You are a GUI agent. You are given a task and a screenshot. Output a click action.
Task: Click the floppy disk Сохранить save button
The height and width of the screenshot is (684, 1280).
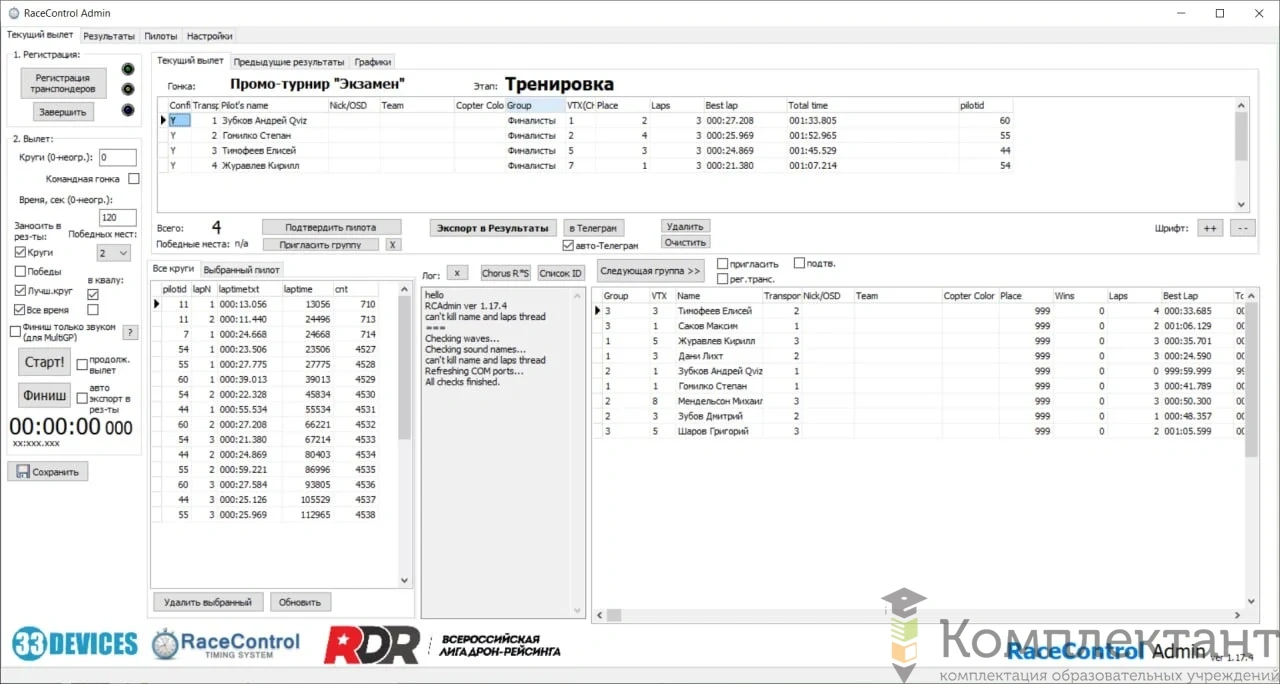(x=48, y=471)
